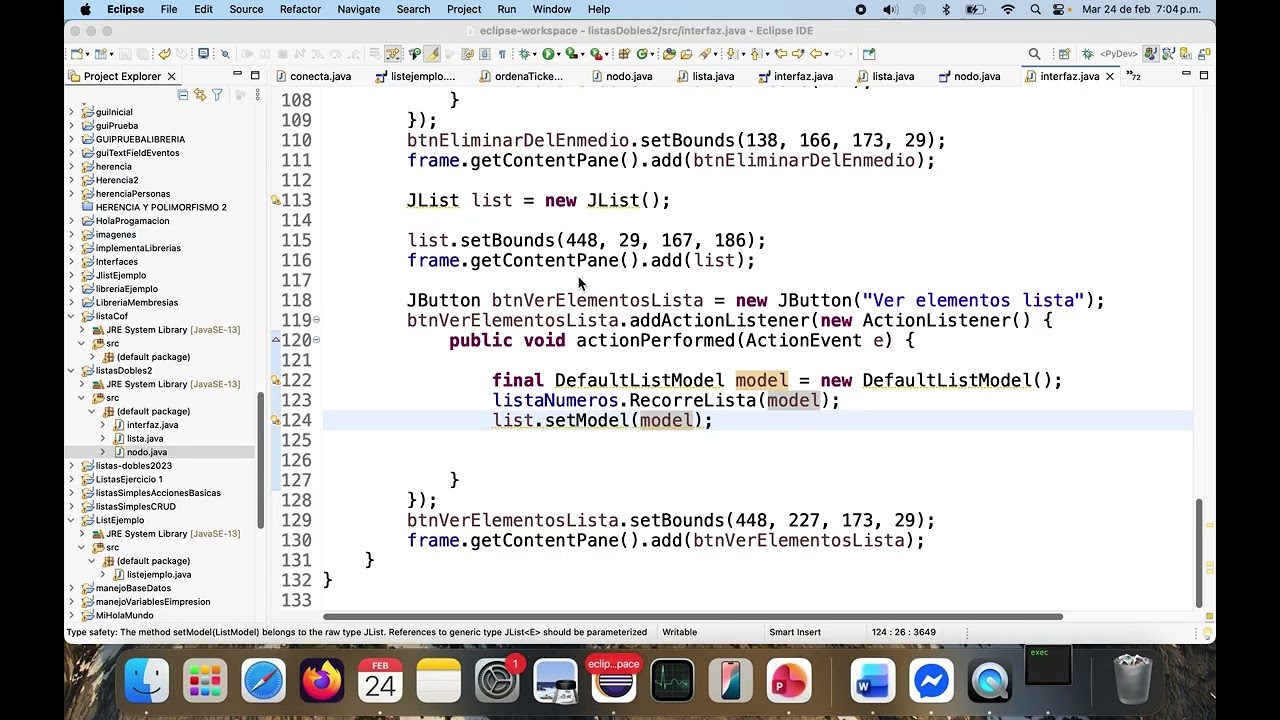Open the Navigate menu
This screenshot has height=720, width=1280.
(358, 9)
